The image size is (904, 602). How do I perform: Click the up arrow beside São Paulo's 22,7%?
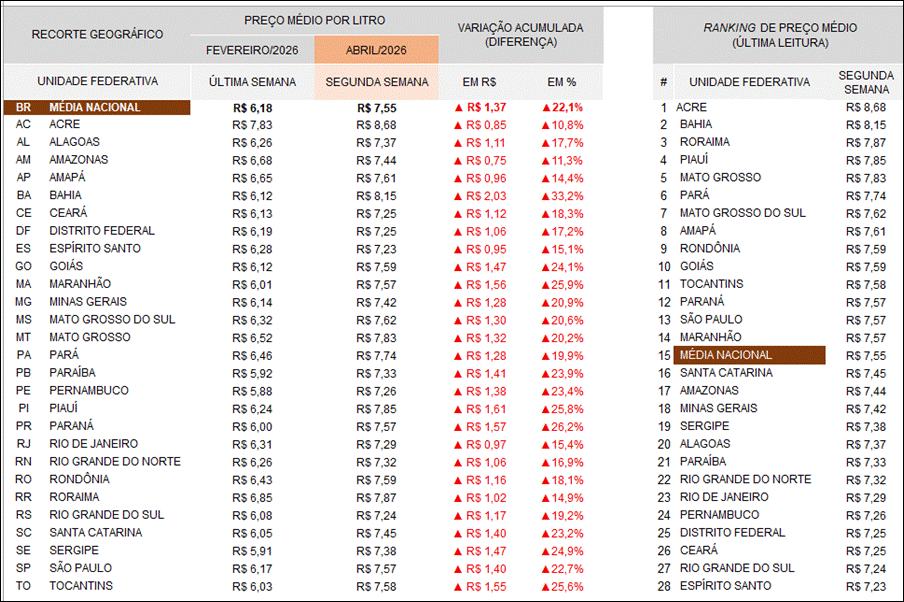pyautogui.click(x=546, y=568)
